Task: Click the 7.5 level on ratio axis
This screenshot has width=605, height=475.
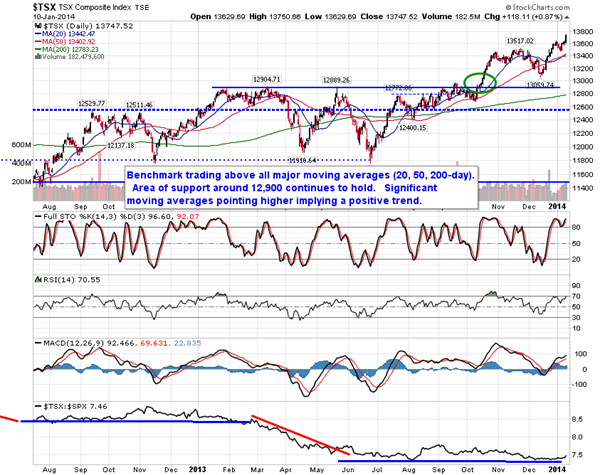Action: click(578, 455)
